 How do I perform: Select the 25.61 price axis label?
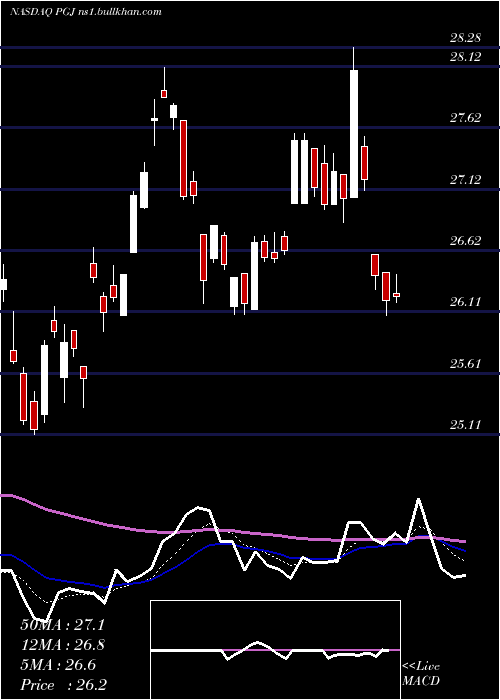click(x=465, y=364)
